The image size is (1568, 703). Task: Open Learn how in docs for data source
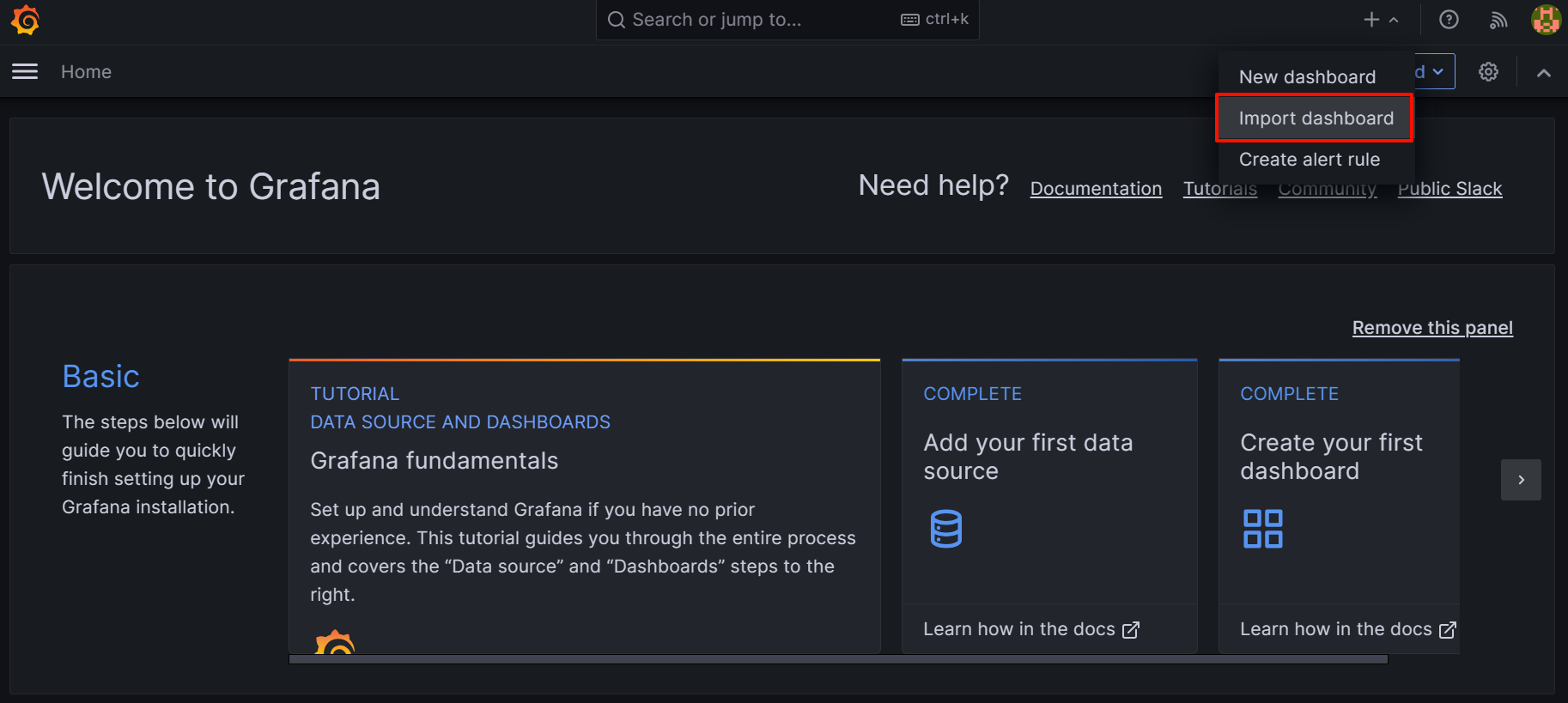[1030, 629]
